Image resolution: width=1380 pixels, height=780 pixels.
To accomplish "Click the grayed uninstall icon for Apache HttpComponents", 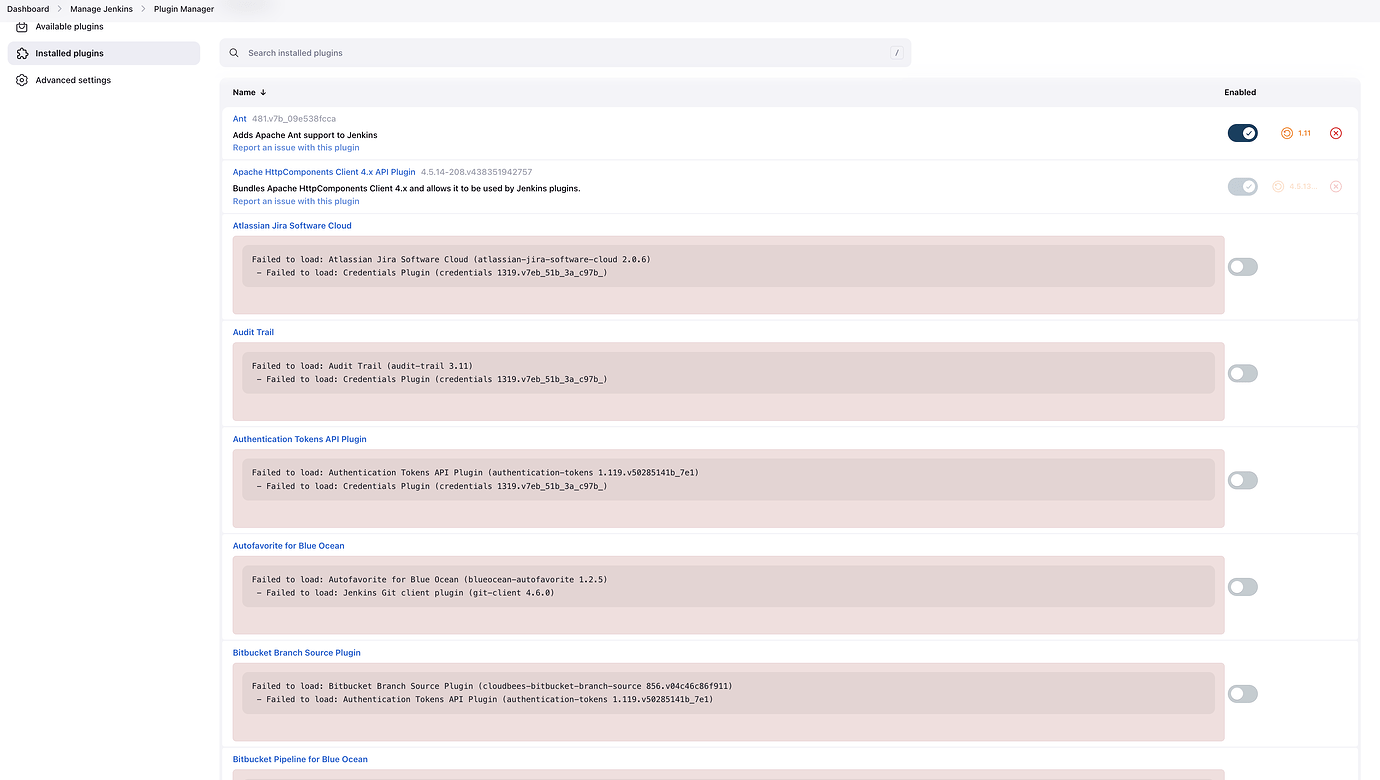I will pyautogui.click(x=1336, y=186).
